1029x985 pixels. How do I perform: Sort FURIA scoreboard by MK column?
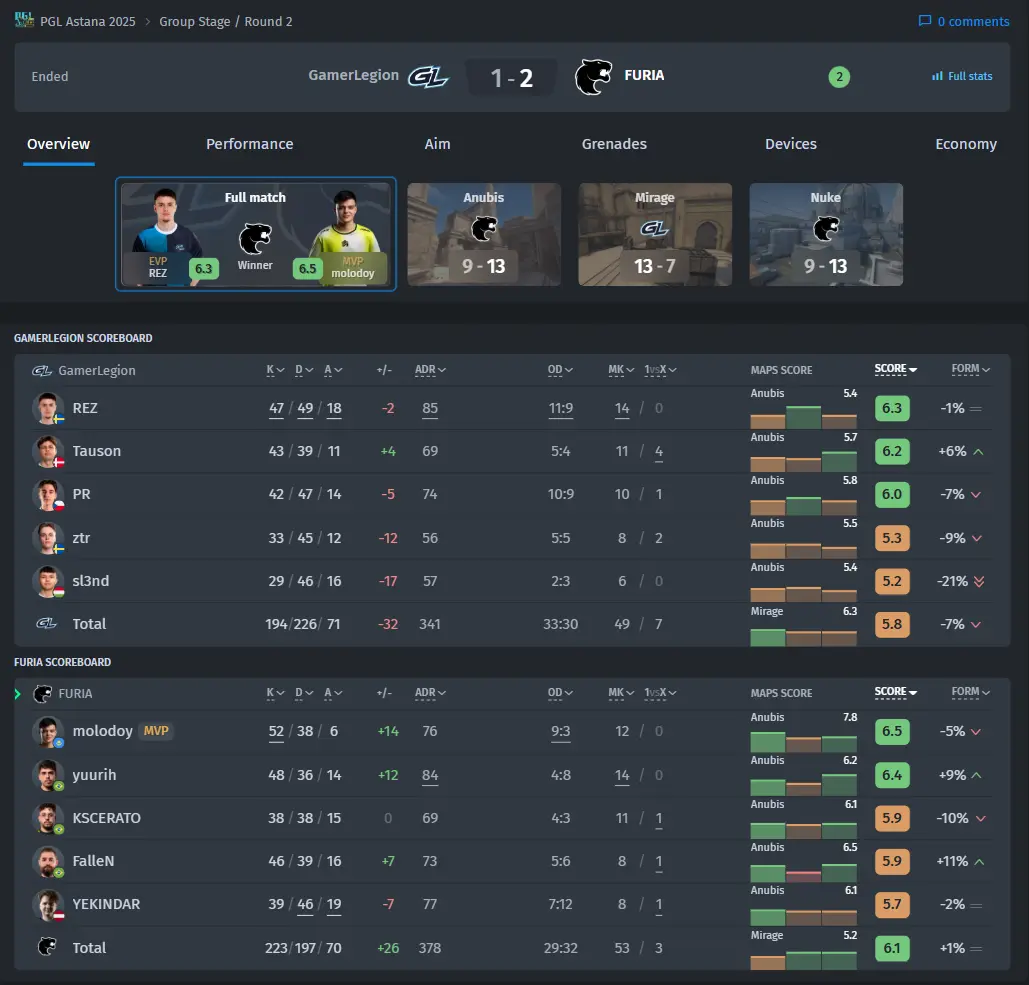click(x=621, y=693)
